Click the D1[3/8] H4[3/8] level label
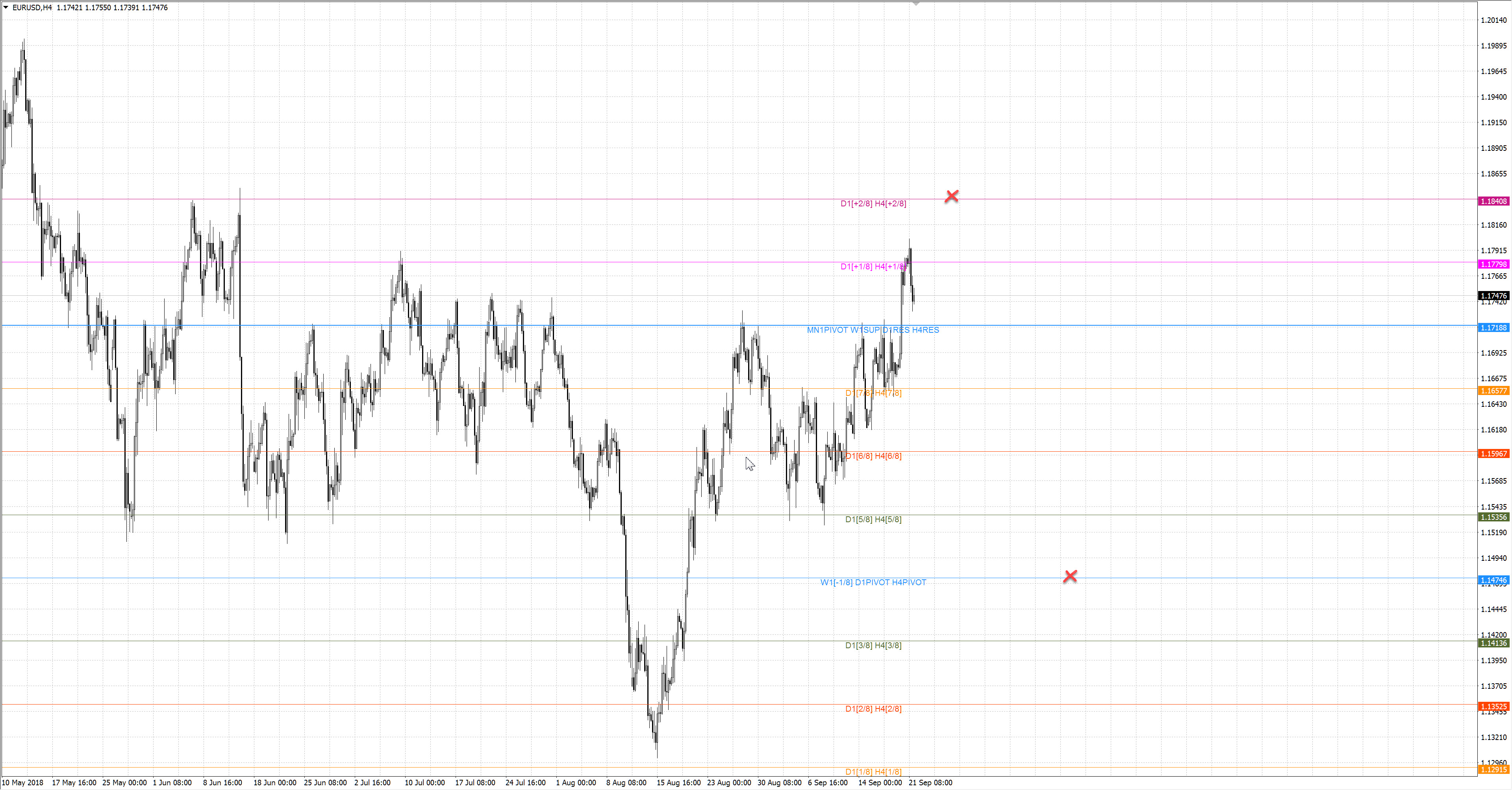This screenshot has height=790, width=1512. (873, 645)
